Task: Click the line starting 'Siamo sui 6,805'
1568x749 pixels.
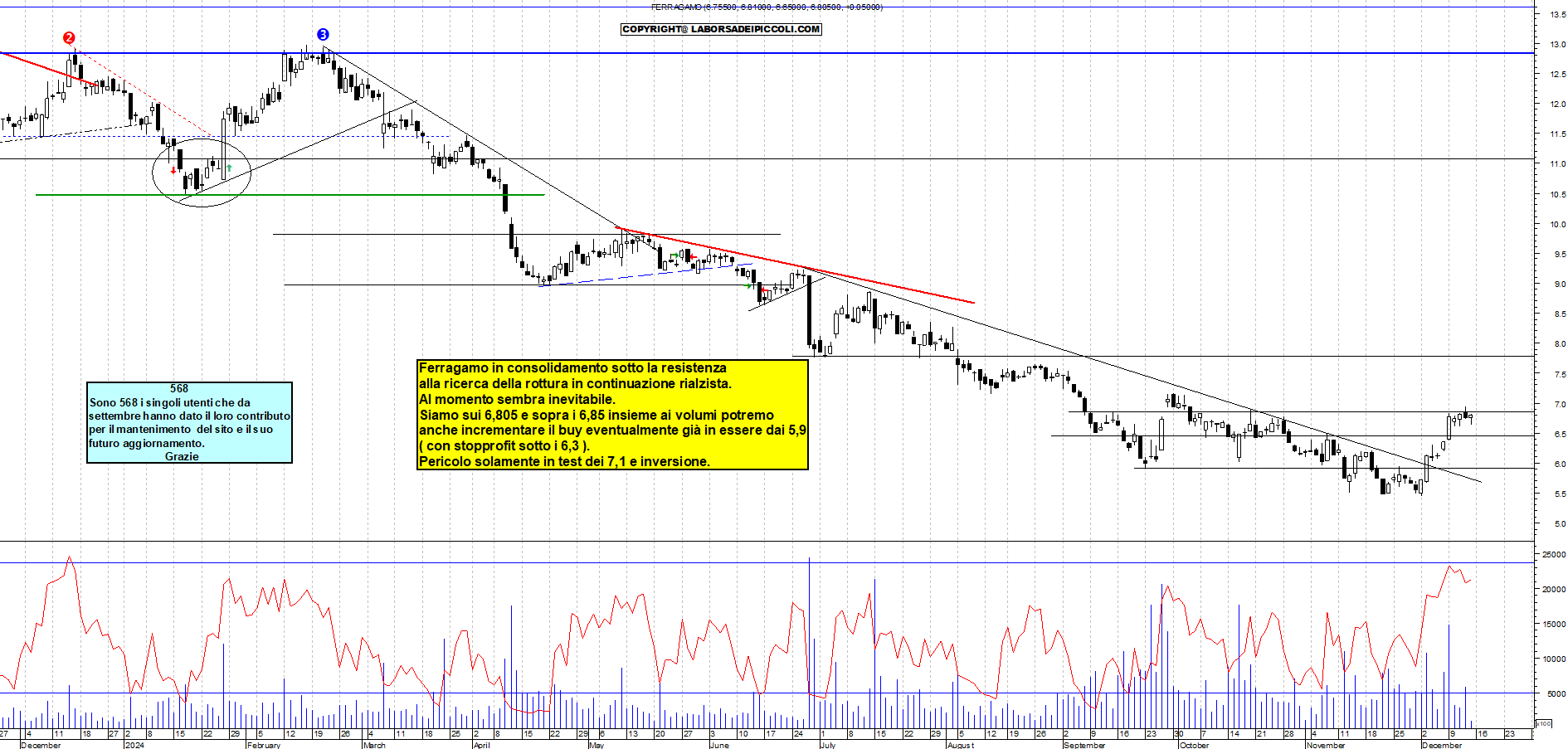Action: 597,415
